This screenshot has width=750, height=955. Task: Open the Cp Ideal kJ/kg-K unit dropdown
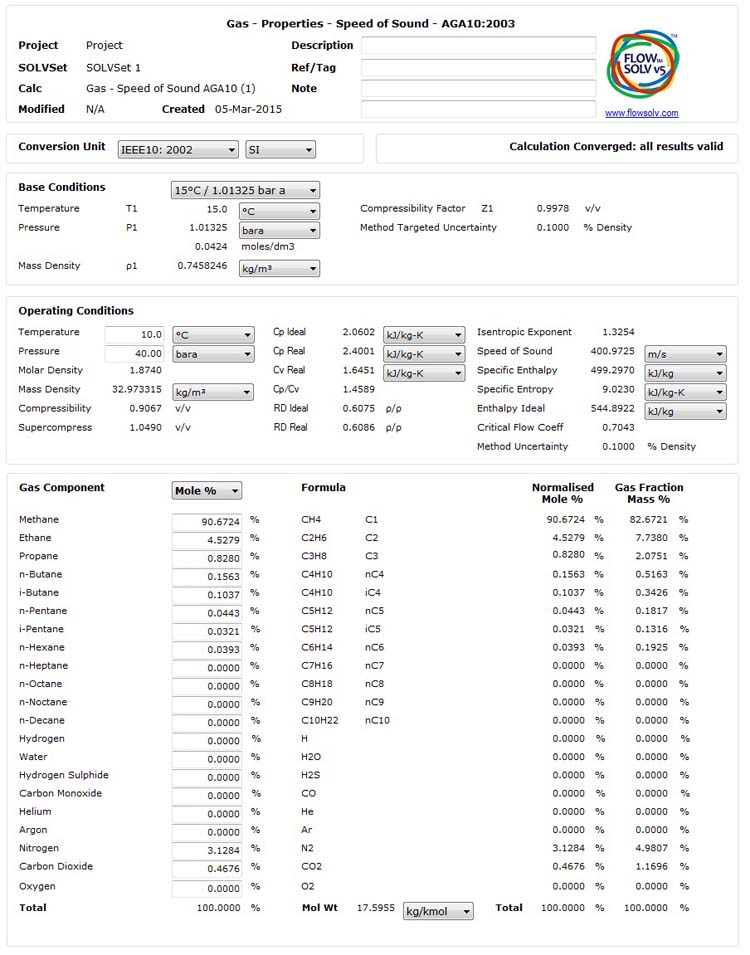(x=424, y=335)
